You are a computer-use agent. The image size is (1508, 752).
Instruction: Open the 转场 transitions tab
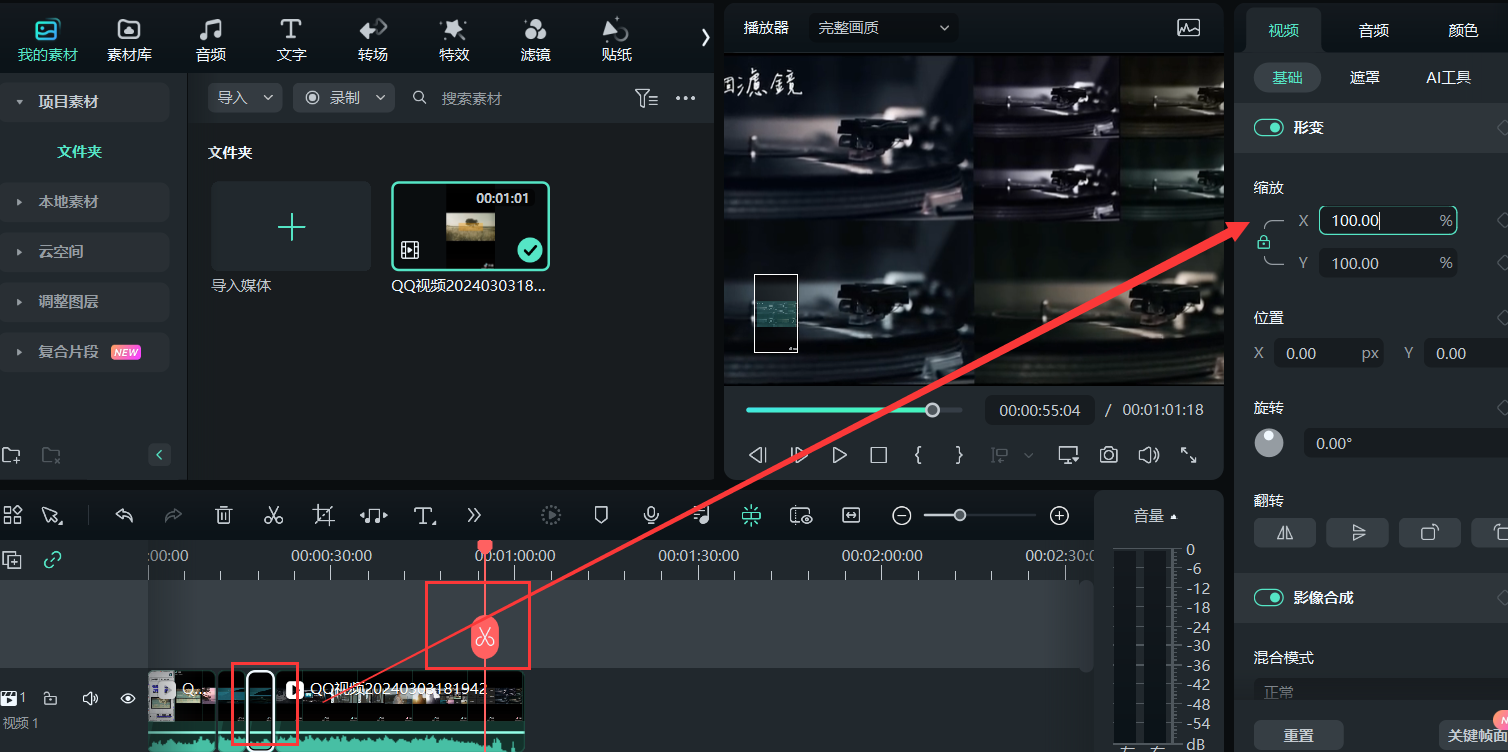click(373, 39)
